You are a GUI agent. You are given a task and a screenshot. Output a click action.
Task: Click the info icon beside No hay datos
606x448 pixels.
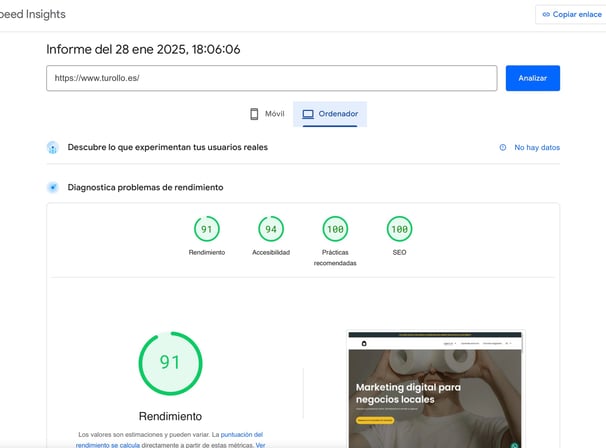coord(503,147)
